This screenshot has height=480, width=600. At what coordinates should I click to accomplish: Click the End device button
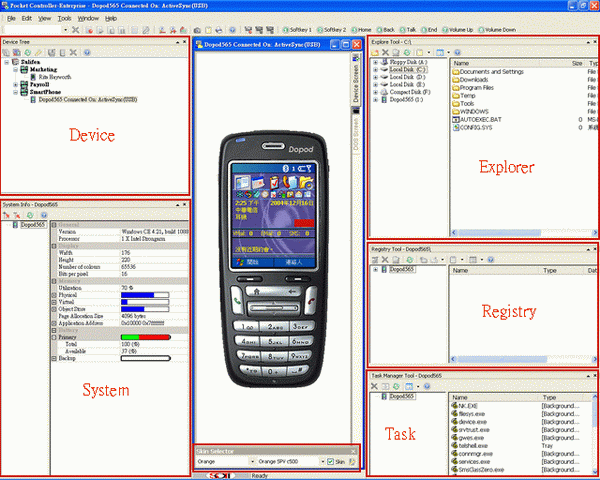(x=429, y=29)
